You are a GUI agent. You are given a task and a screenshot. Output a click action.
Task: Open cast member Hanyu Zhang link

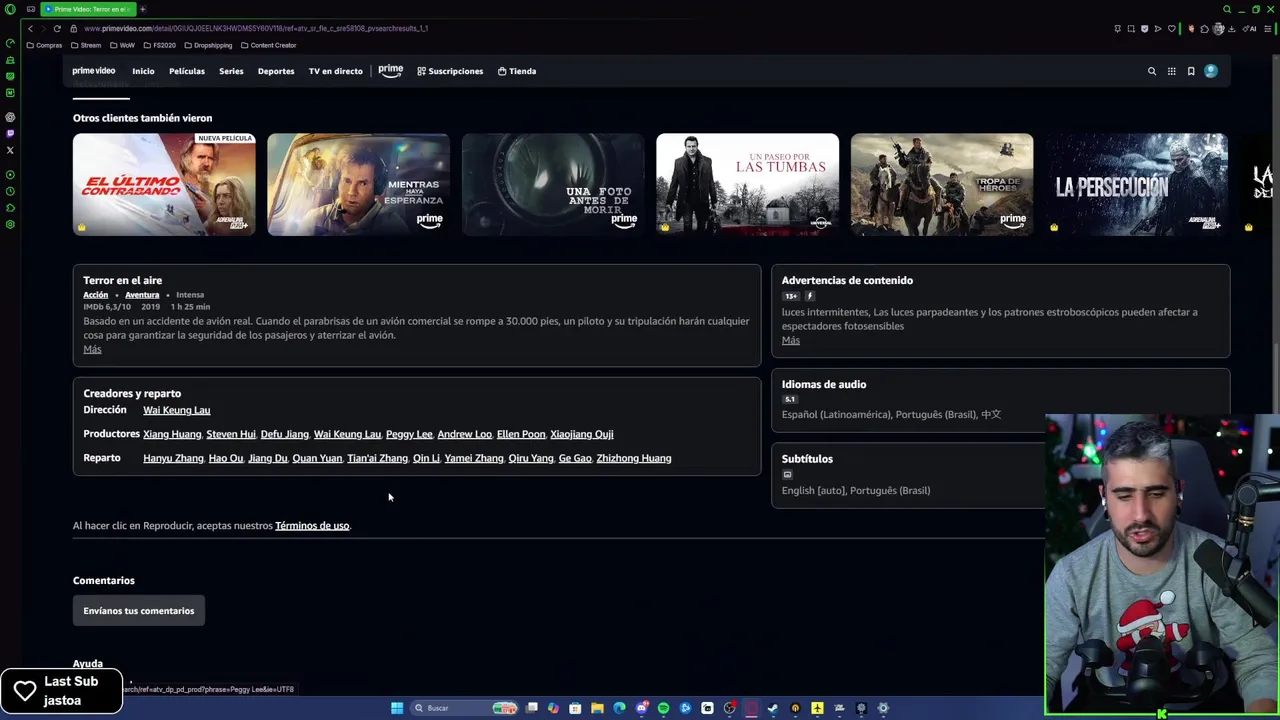173,458
